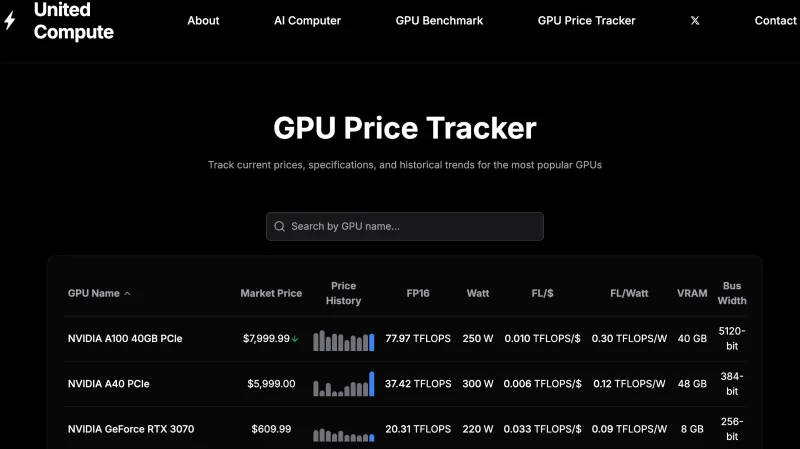800x449 pixels.
Task: Open the AI Computer page
Action: 307,21
